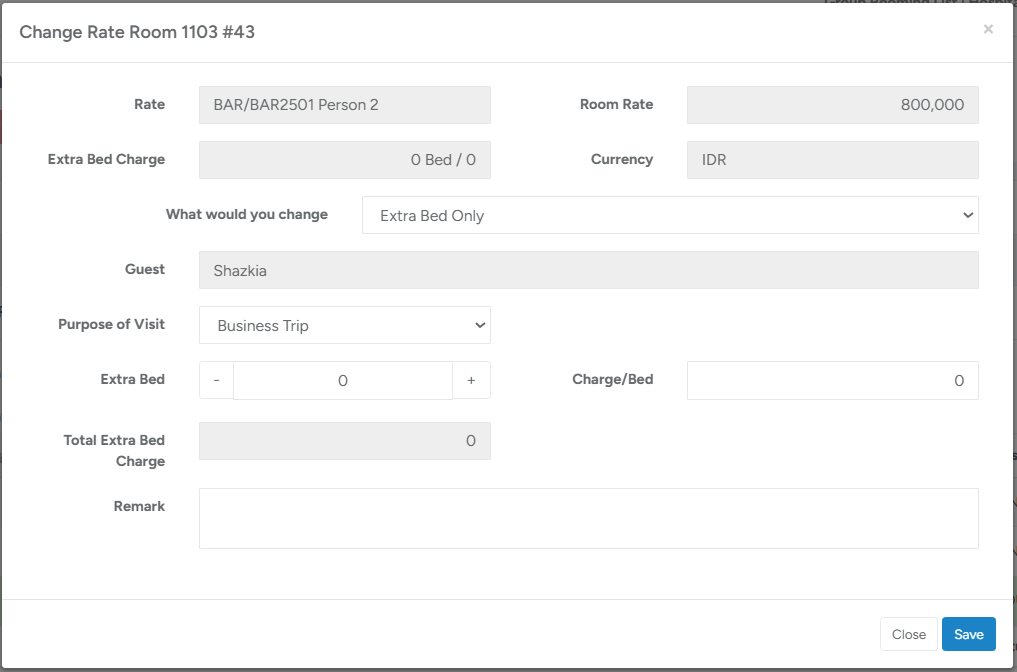Click the 'Change Rate Room 1103 #43' title
Image resolution: width=1017 pixels, height=672 pixels.
coord(137,32)
